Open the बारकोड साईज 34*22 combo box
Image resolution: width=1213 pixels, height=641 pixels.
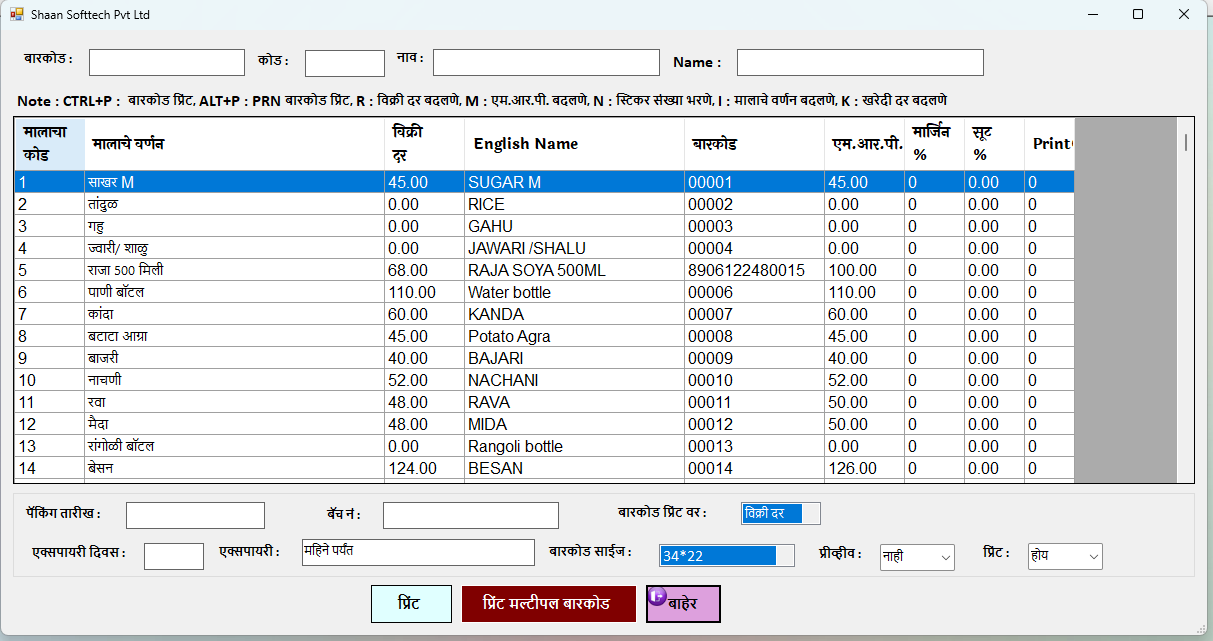point(726,556)
